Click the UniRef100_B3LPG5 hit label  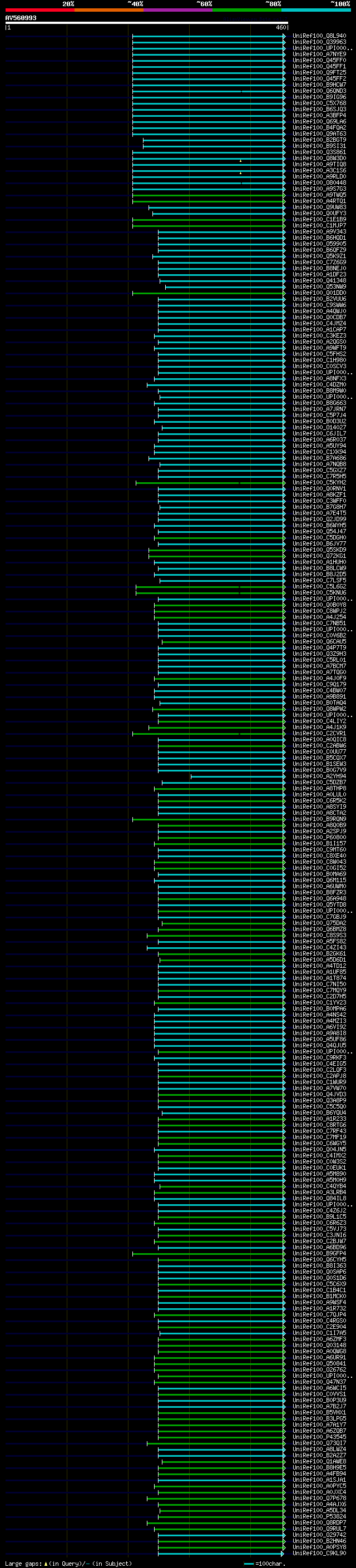coord(319,1418)
